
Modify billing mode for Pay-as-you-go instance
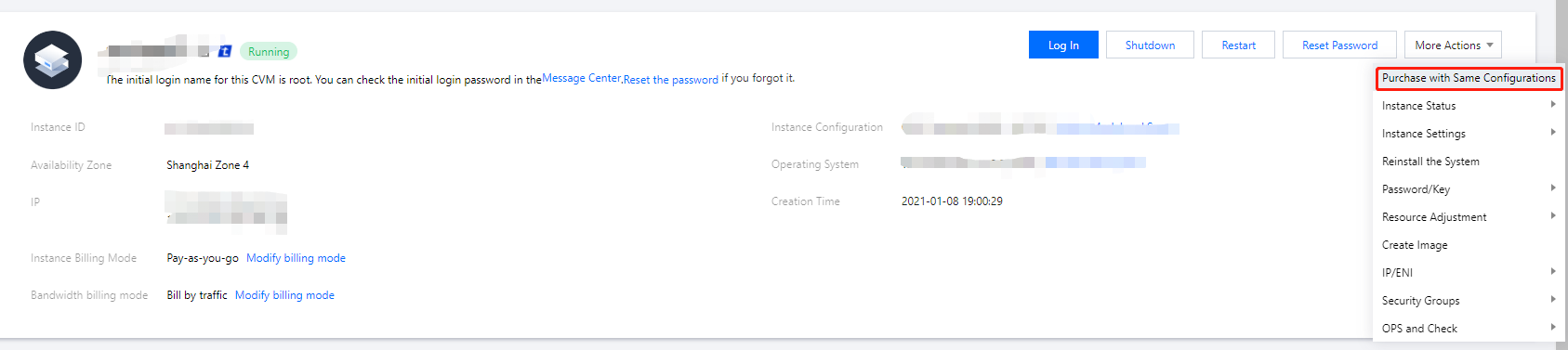click(x=296, y=258)
